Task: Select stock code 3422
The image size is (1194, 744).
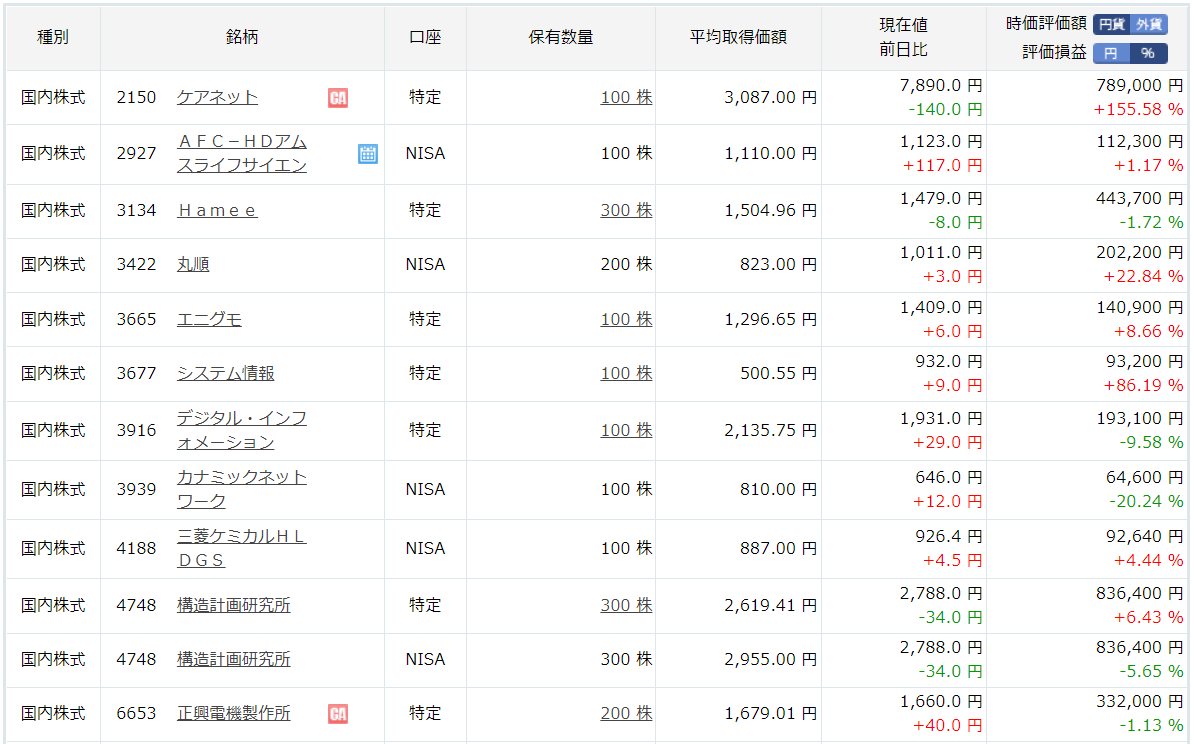Action: pyautogui.click(x=136, y=264)
